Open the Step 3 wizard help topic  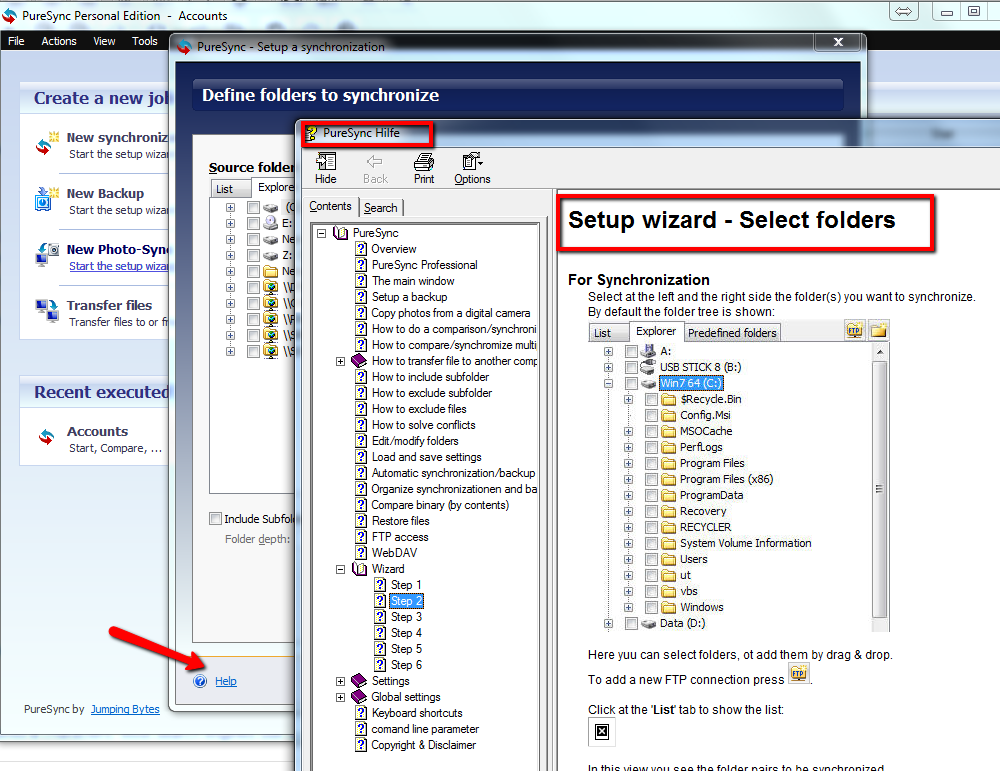coord(406,617)
